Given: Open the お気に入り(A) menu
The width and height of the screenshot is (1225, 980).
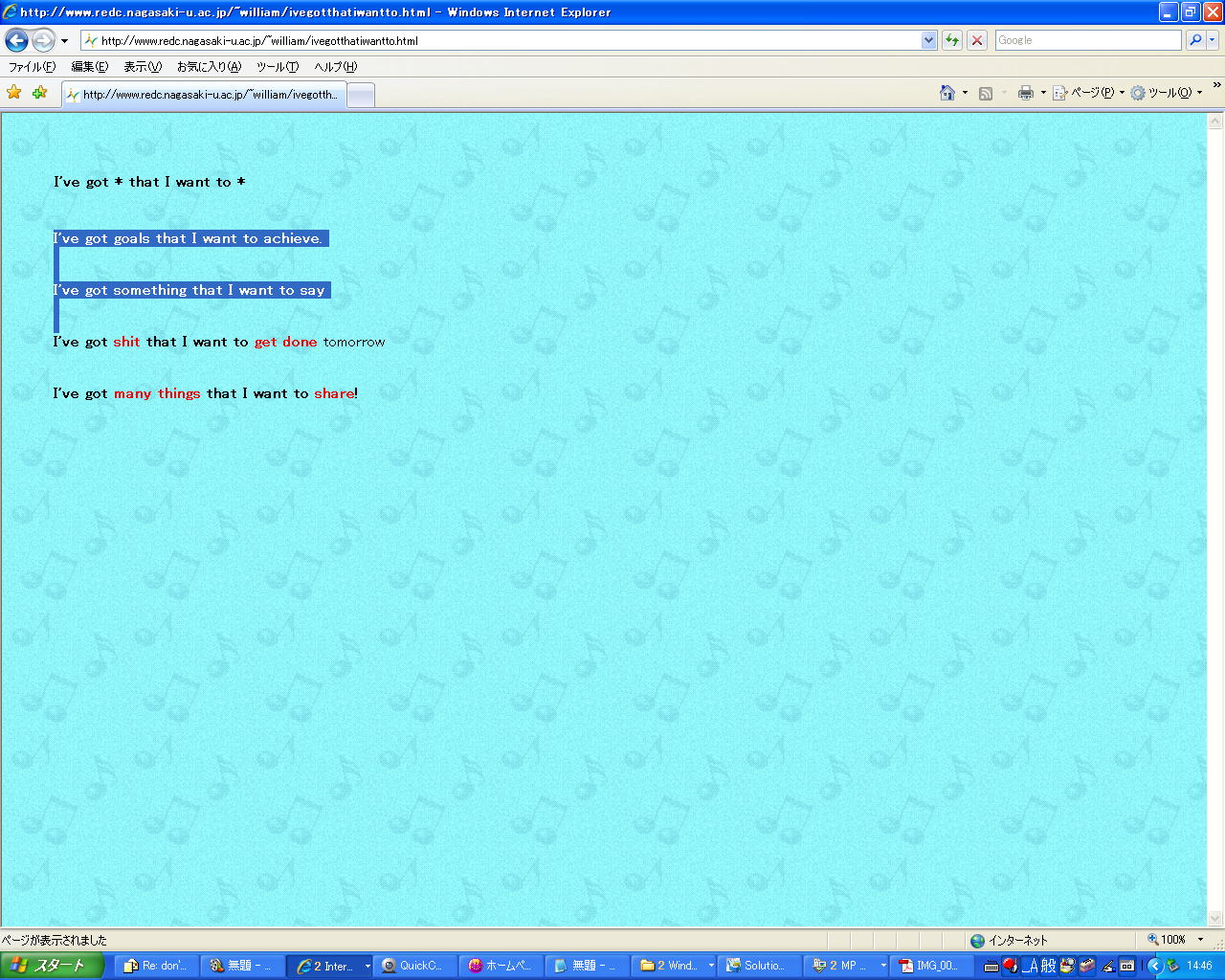Looking at the screenshot, I should click(209, 67).
